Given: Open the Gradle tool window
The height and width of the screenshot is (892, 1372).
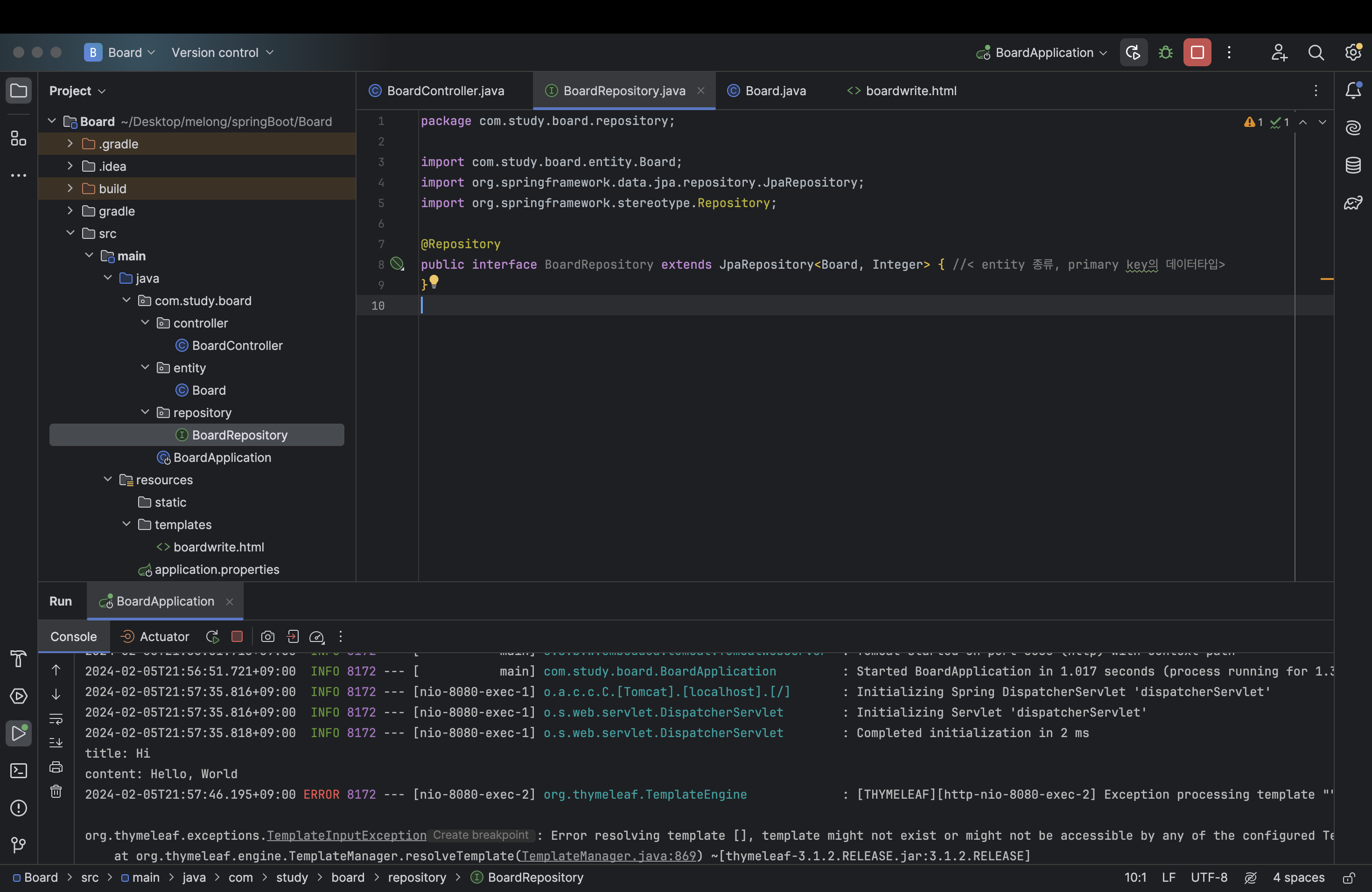Looking at the screenshot, I should tap(1352, 203).
